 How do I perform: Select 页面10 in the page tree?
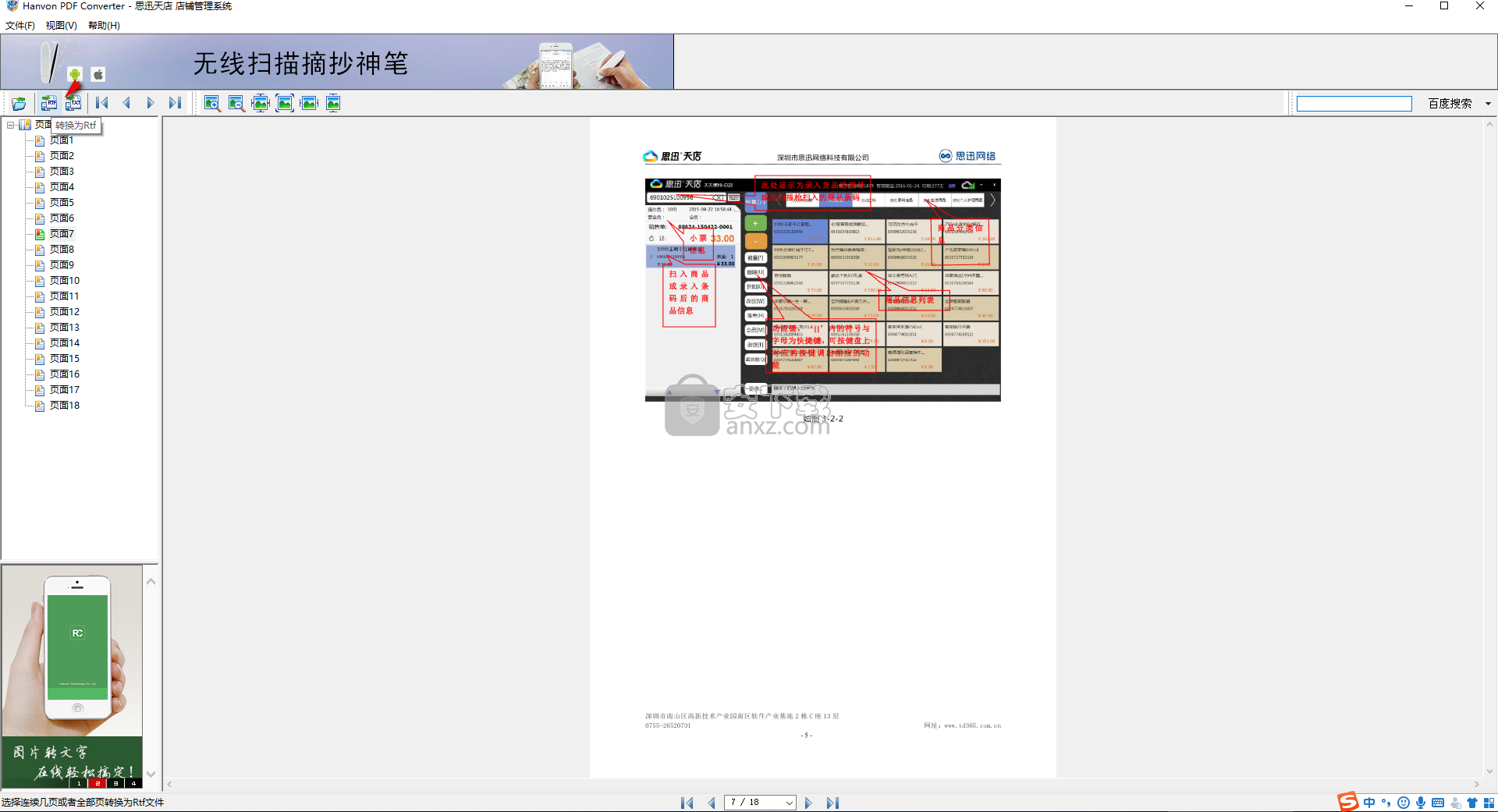64,281
